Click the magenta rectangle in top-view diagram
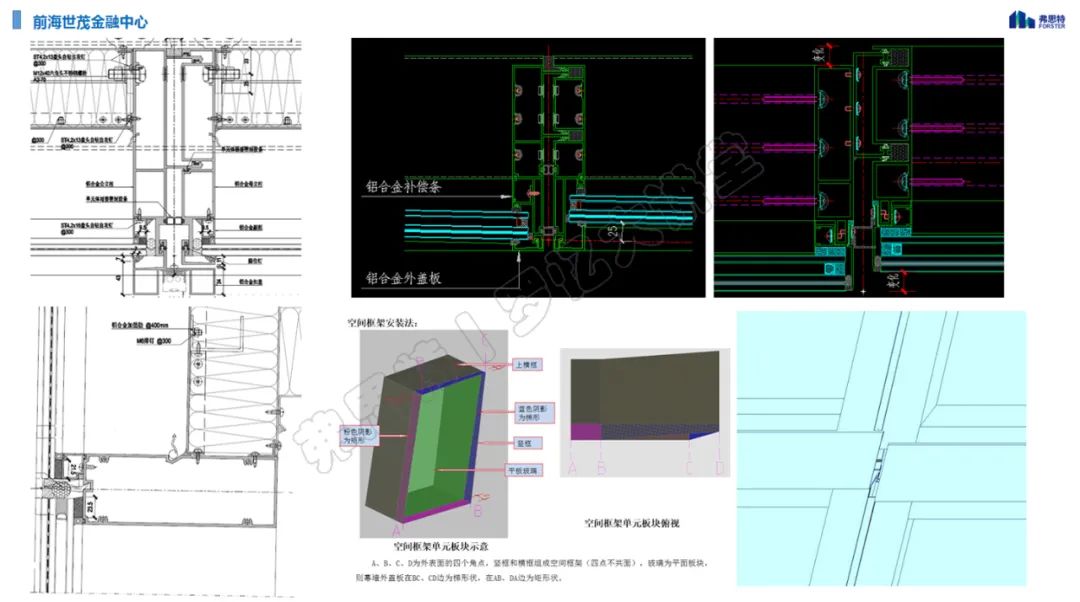 click(584, 430)
